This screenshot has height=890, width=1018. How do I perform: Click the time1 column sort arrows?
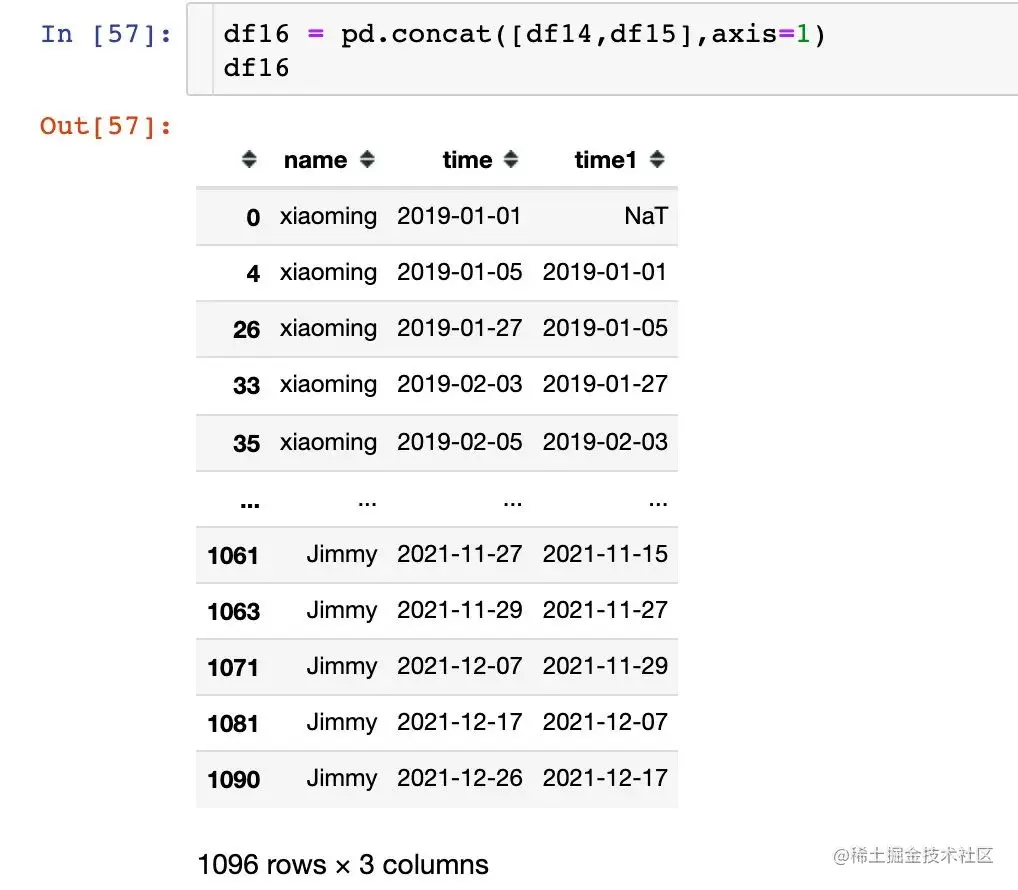click(x=657, y=160)
